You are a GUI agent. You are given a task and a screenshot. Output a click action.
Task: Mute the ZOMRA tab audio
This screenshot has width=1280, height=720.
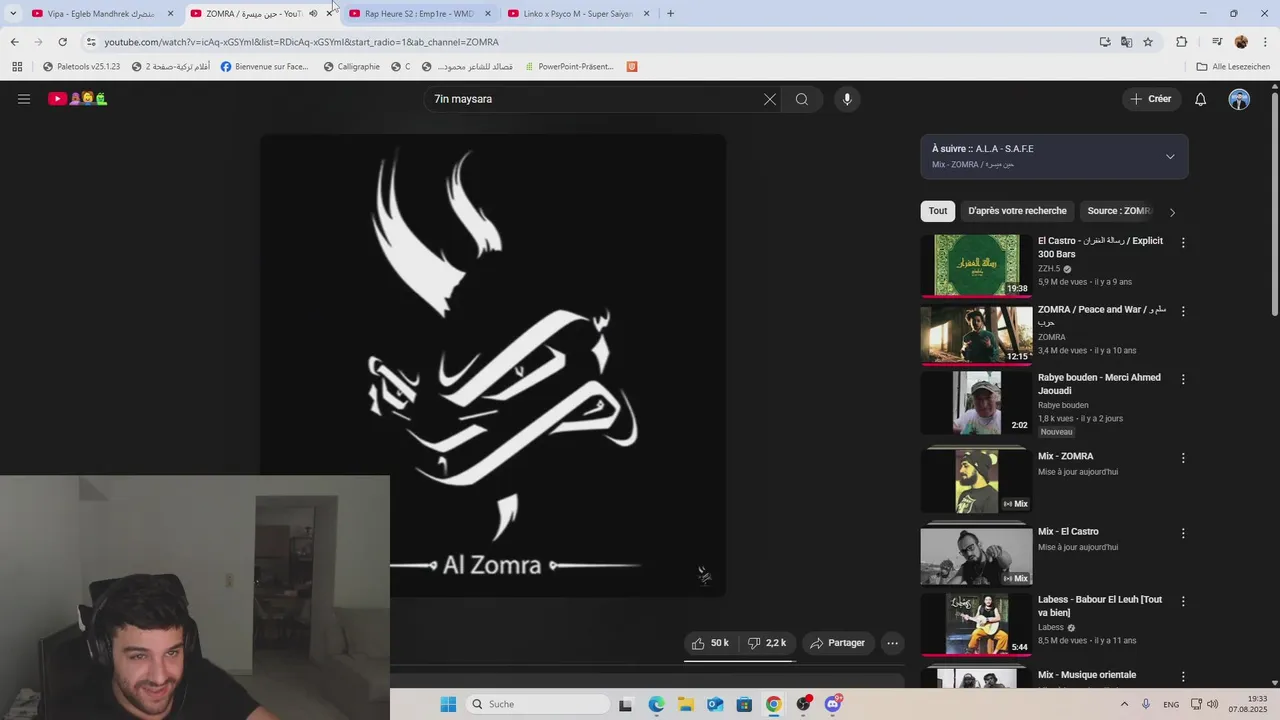313,14
